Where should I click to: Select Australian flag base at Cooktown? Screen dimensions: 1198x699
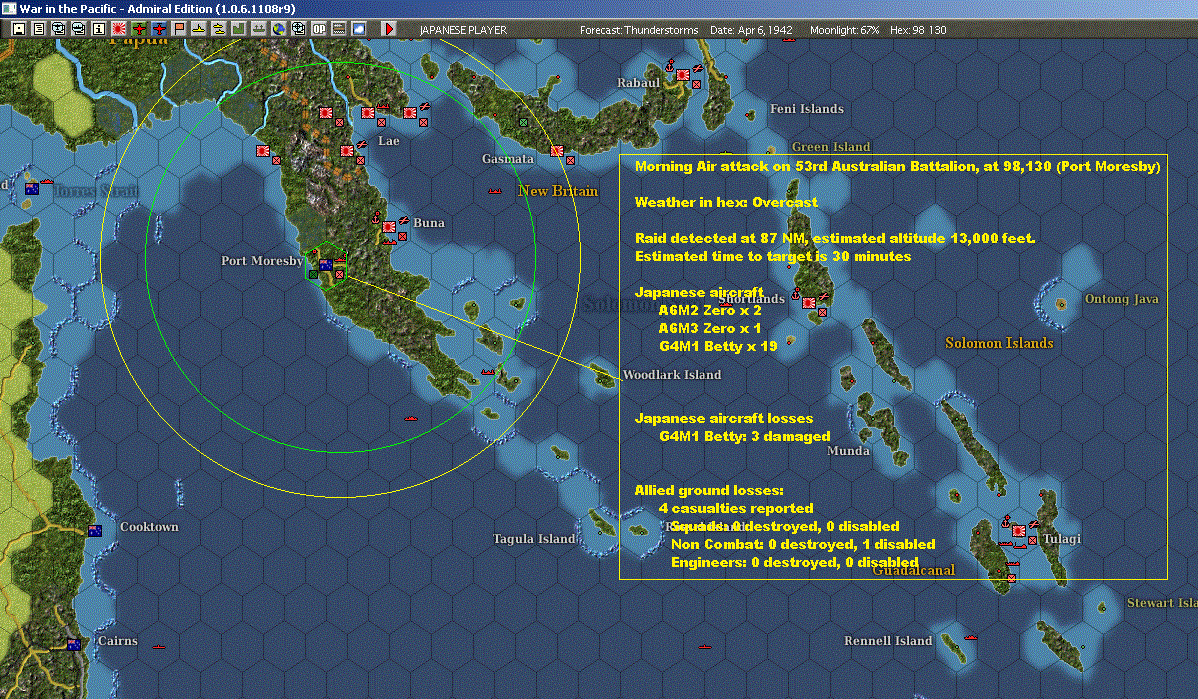tap(95, 531)
